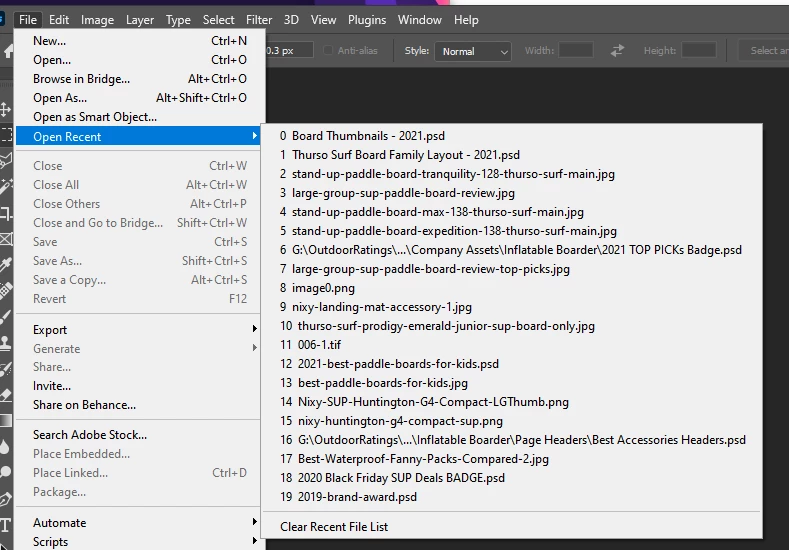Toggle the Anti-alias checkbox
Screen dimensions: 789x550
click(x=328, y=50)
